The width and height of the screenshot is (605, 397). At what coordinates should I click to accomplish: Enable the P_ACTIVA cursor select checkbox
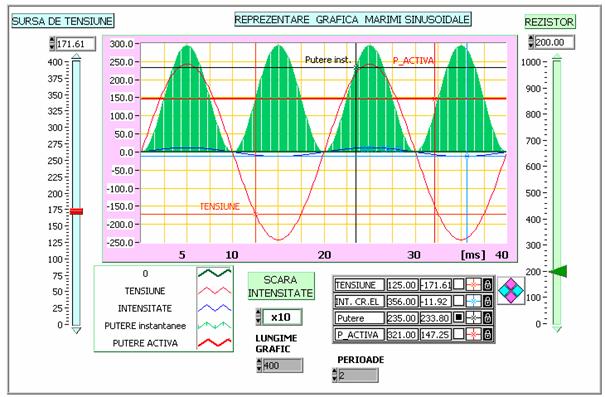[x=458, y=334]
